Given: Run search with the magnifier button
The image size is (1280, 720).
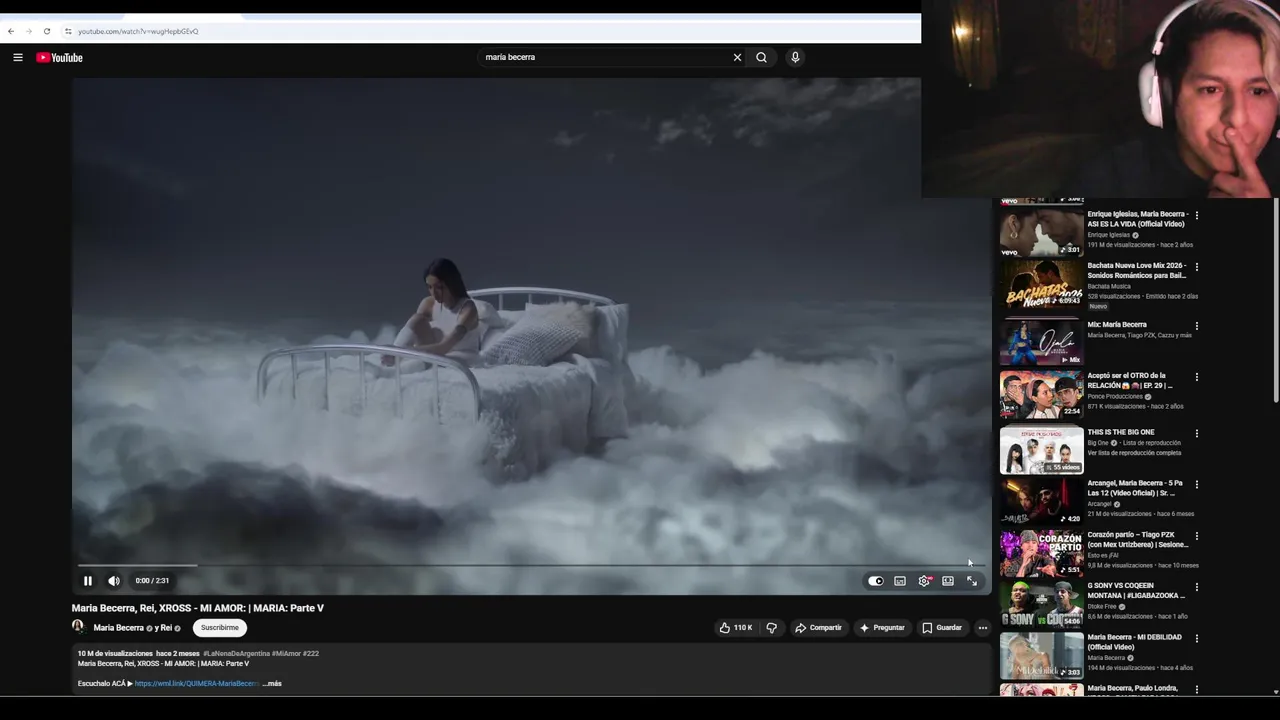Looking at the screenshot, I should 762,57.
